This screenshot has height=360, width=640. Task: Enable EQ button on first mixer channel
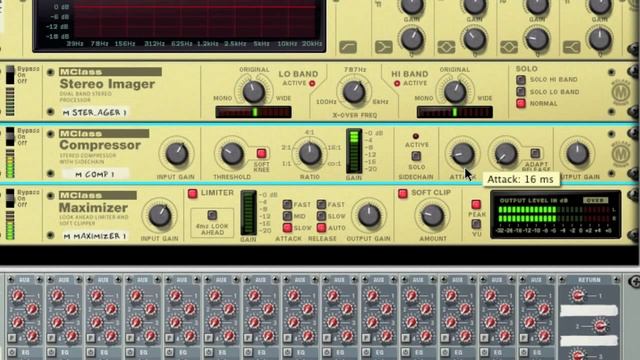[12, 352]
